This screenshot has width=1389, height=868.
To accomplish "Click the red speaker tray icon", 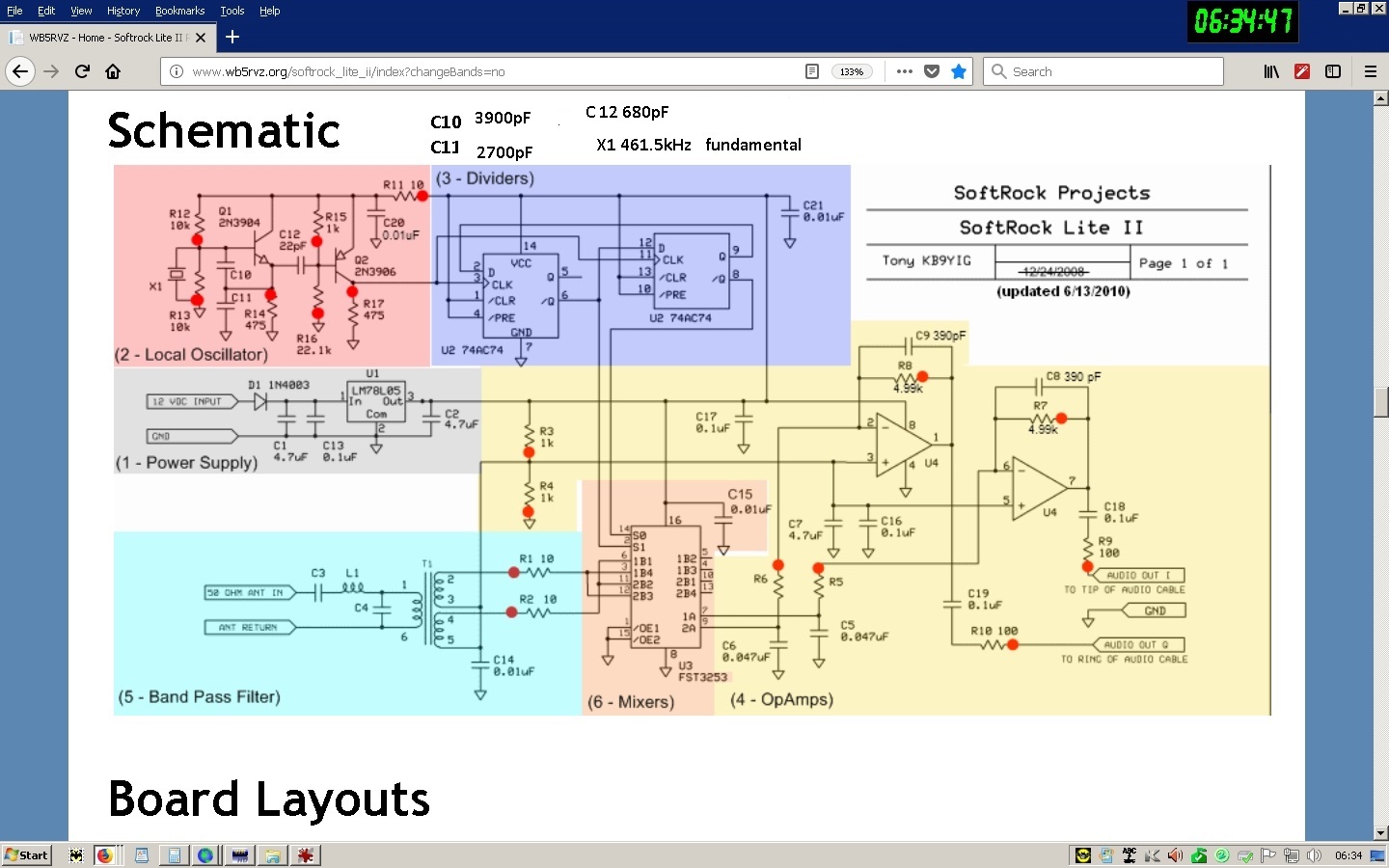I will [1175, 855].
